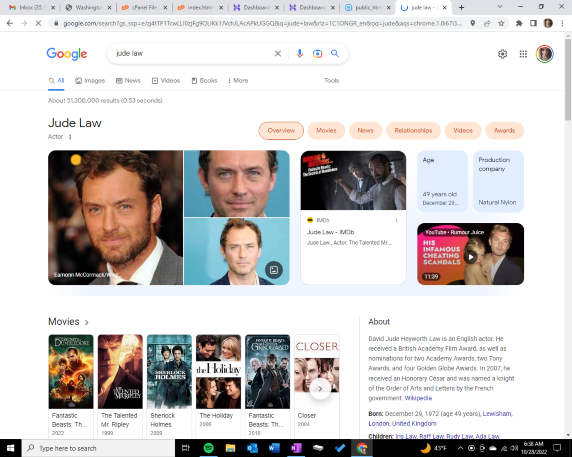Viewport: 572px width, 457px height.
Task: Open the Wikipedia link in About
Action: (418, 398)
